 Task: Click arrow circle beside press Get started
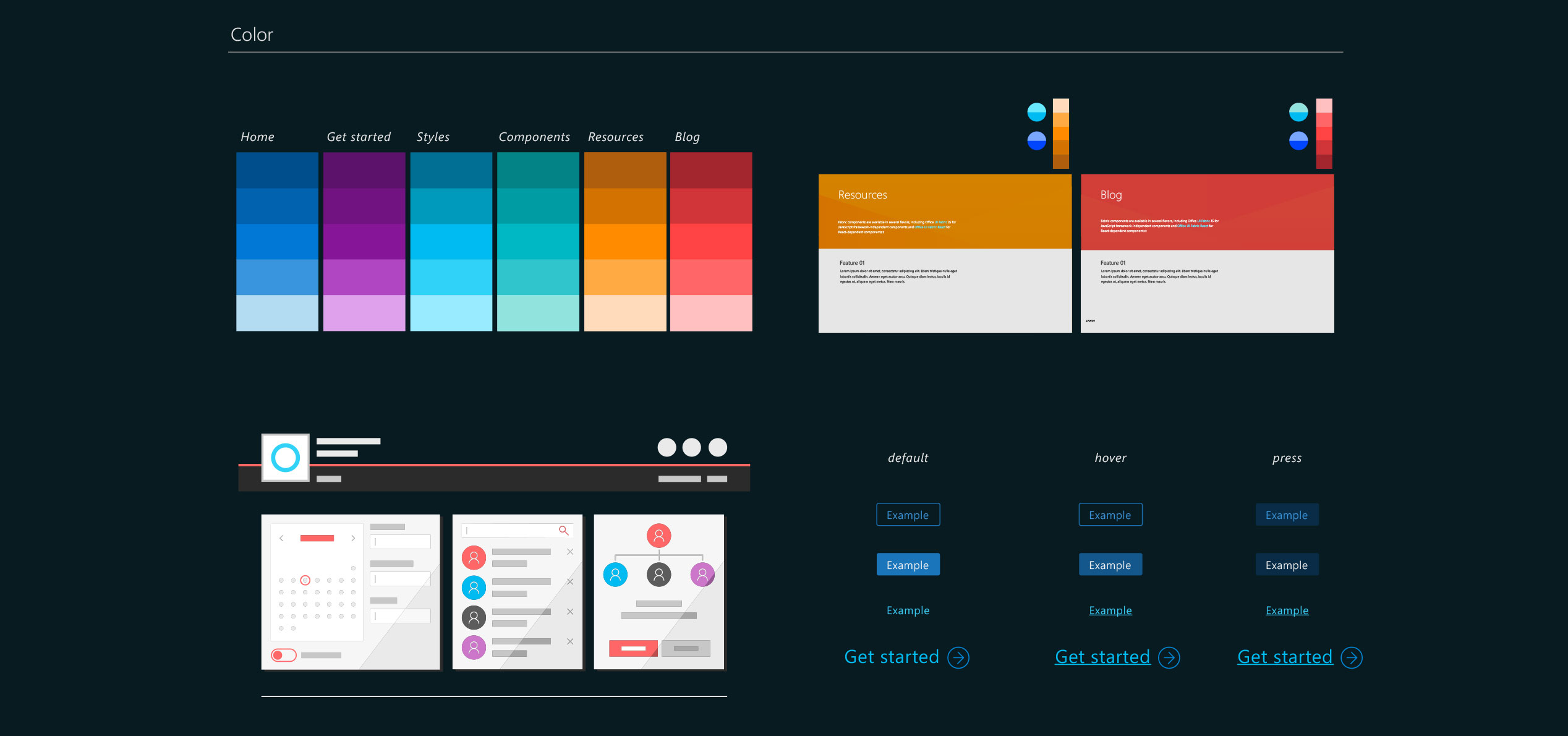(1352, 657)
